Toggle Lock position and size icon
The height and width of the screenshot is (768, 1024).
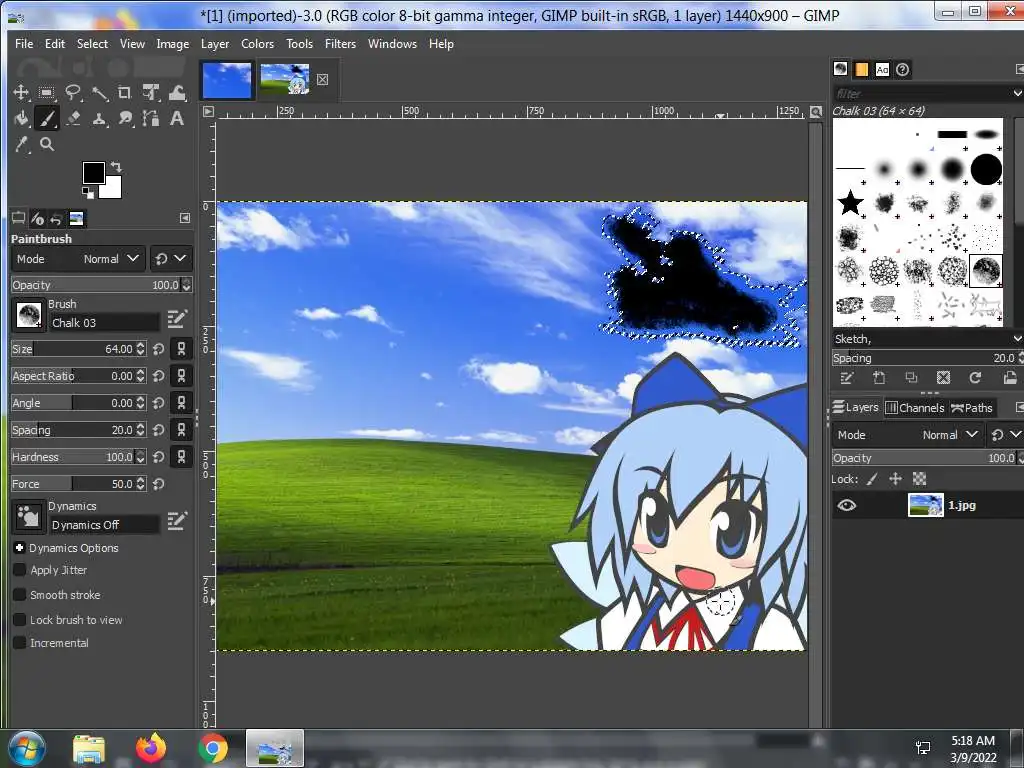[895, 479]
